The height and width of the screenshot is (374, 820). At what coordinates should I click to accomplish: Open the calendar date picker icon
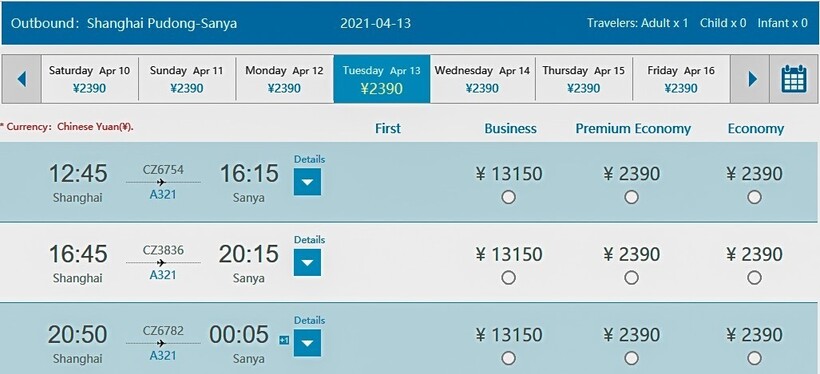(794, 79)
